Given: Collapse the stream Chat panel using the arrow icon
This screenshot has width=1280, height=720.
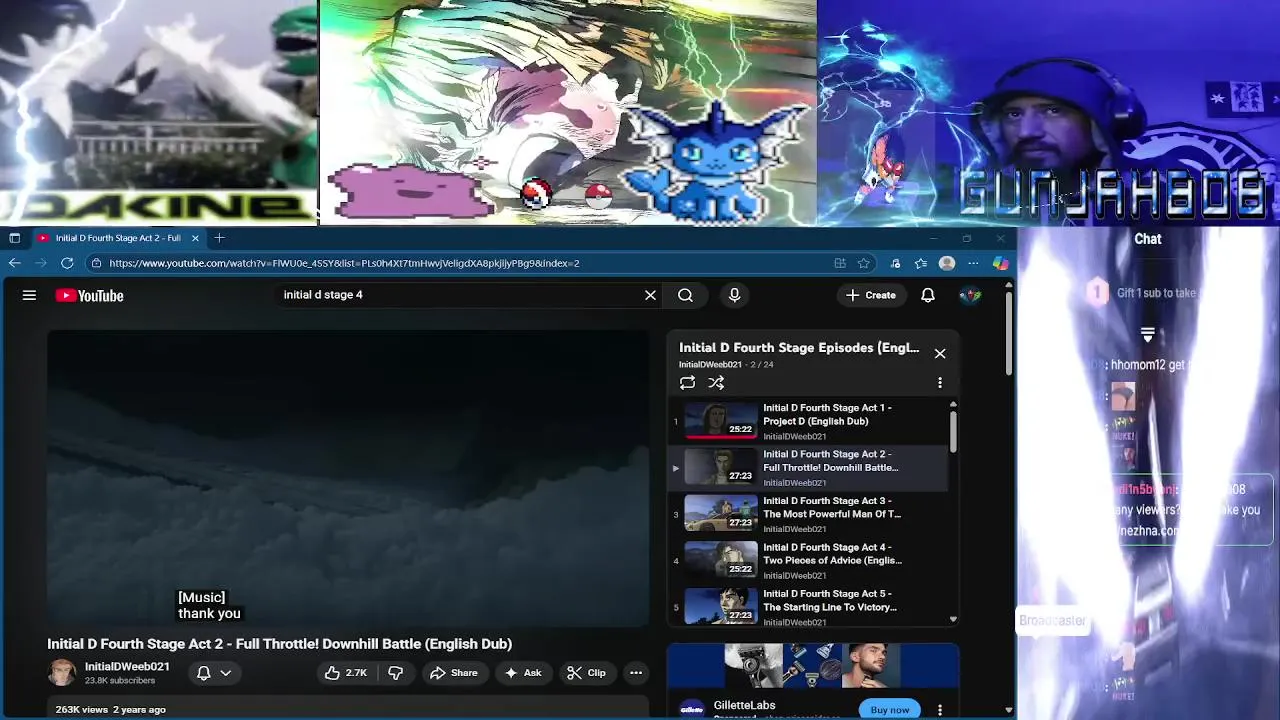Looking at the screenshot, I should [1148, 334].
